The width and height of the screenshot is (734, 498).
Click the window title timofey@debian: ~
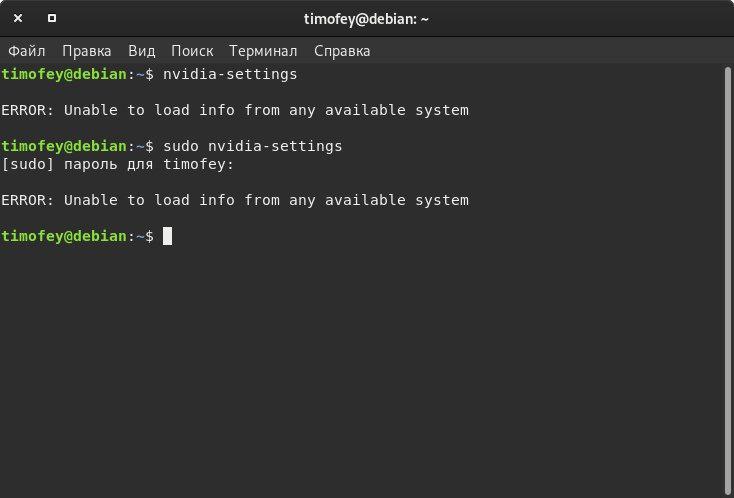(366, 18)
